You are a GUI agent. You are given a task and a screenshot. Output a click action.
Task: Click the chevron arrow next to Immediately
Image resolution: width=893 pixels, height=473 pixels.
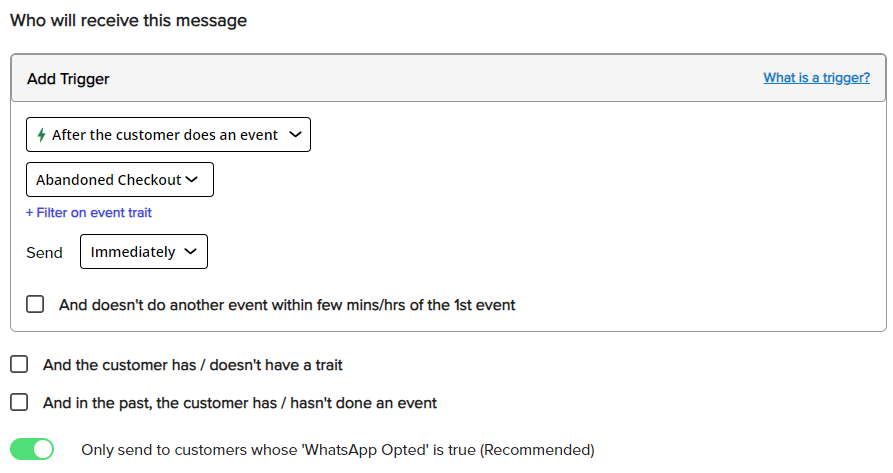point(191,251)
